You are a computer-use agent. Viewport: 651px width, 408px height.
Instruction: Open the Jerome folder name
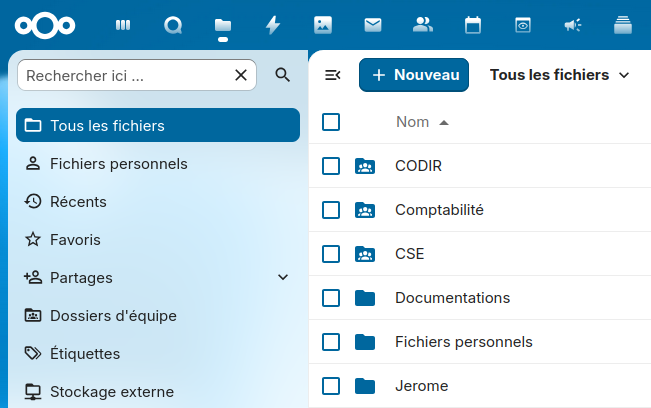(x=421, y=386)
